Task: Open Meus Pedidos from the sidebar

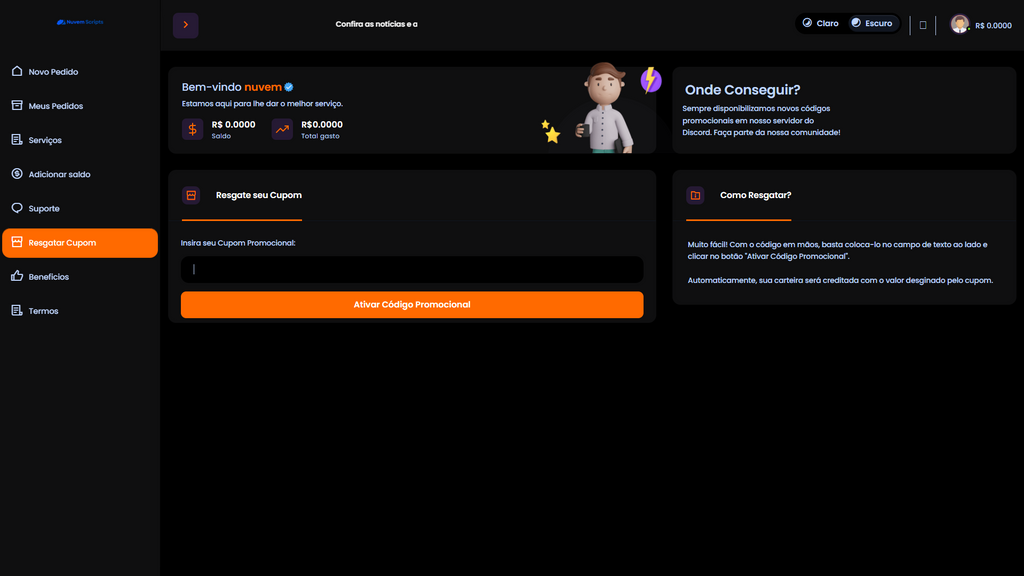Action: (x=55, y=106)
